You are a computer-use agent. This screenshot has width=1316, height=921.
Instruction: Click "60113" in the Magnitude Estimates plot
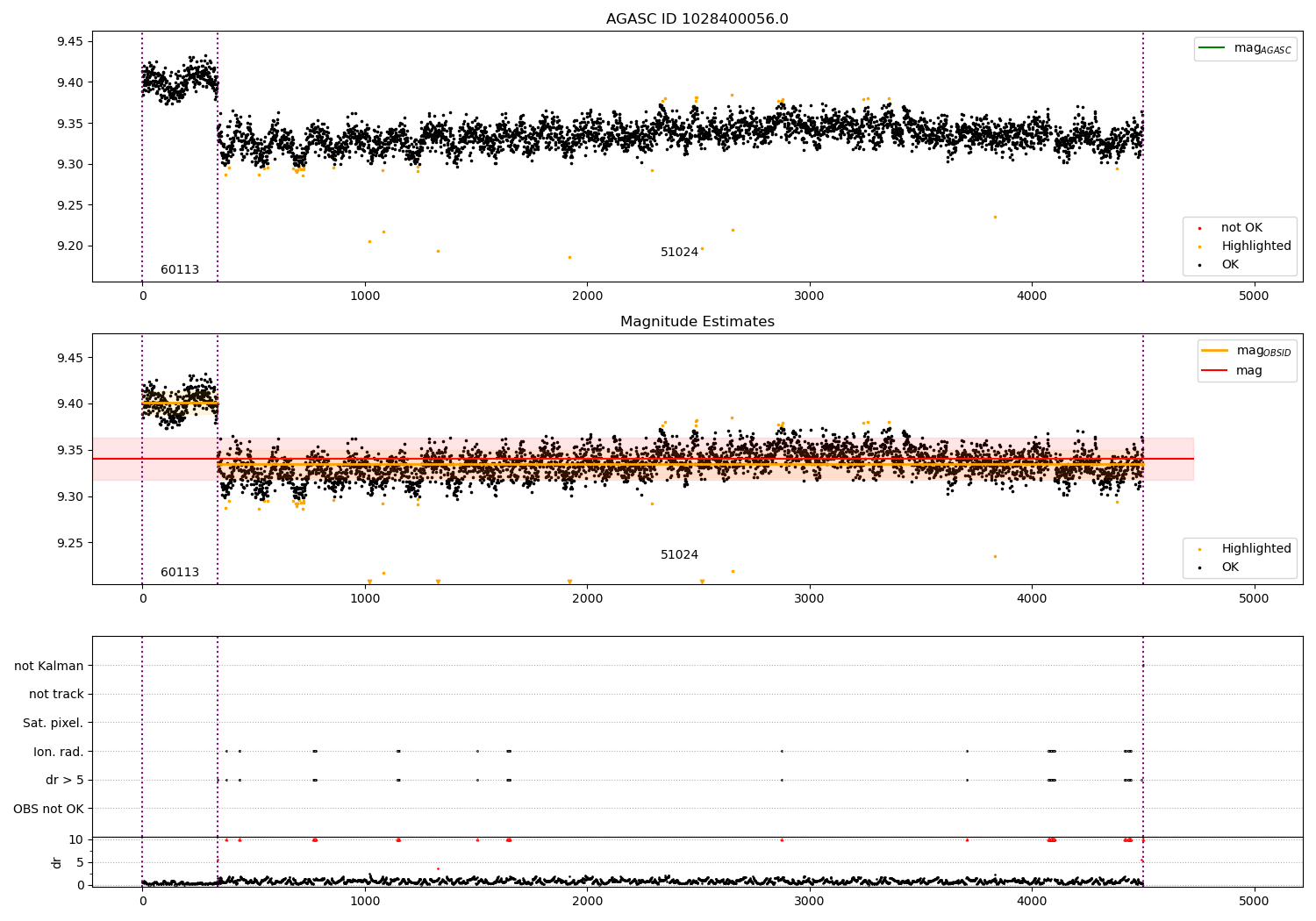180,573
